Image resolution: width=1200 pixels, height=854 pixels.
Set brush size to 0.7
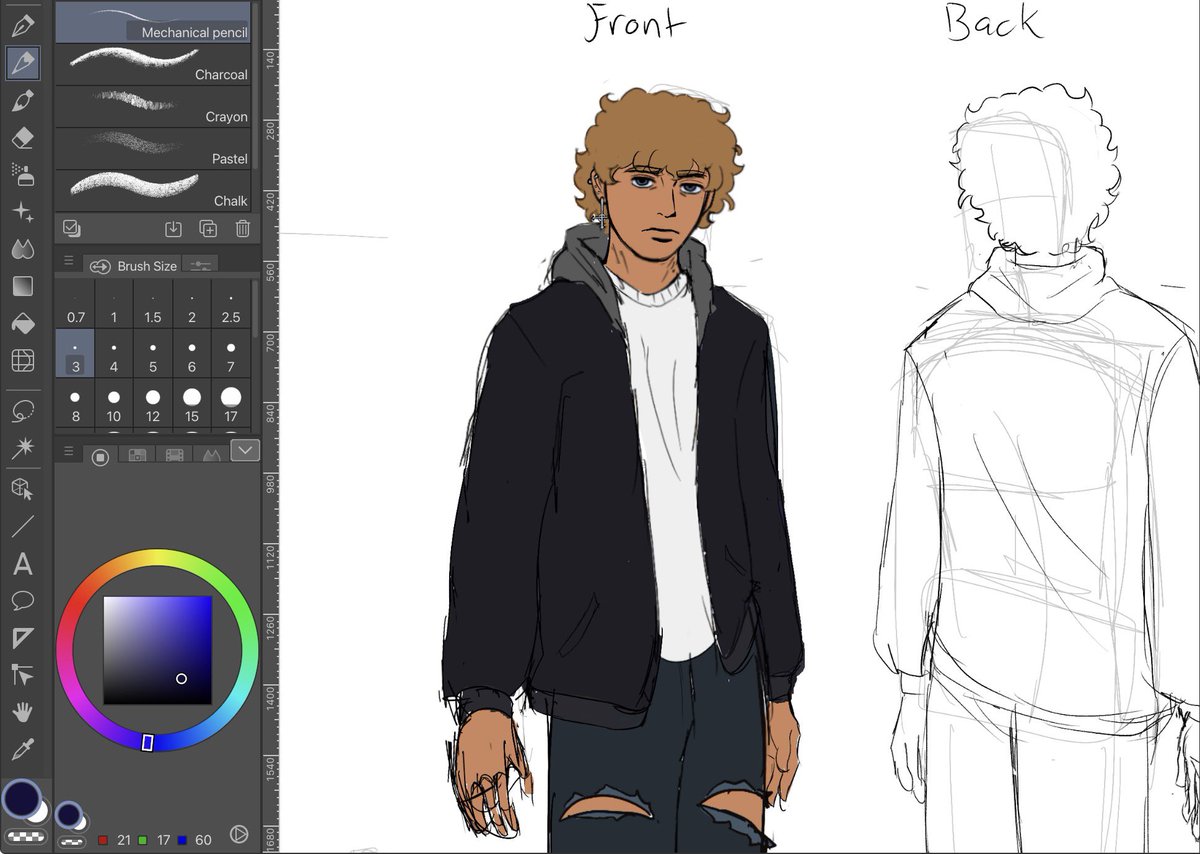point(75,304)
